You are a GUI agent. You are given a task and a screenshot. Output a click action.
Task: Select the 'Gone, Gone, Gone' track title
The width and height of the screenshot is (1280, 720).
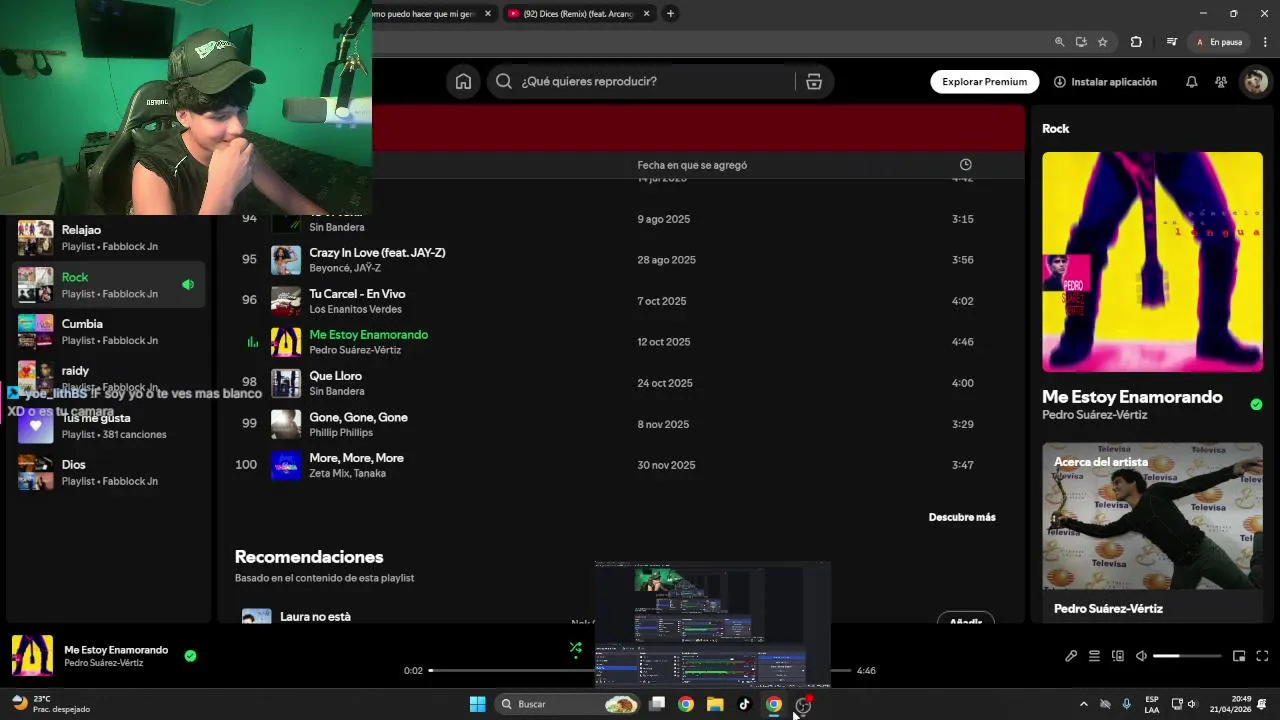(x=358, y=417)
